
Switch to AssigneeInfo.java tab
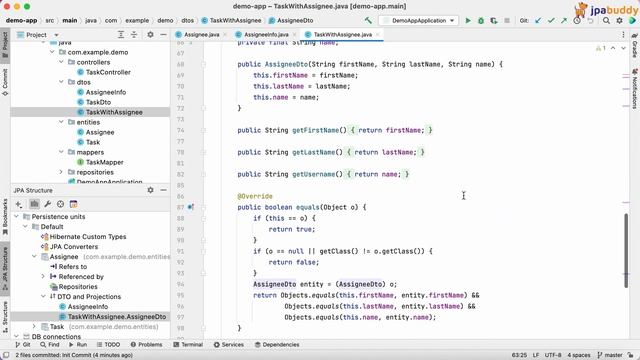pos(266,35)
